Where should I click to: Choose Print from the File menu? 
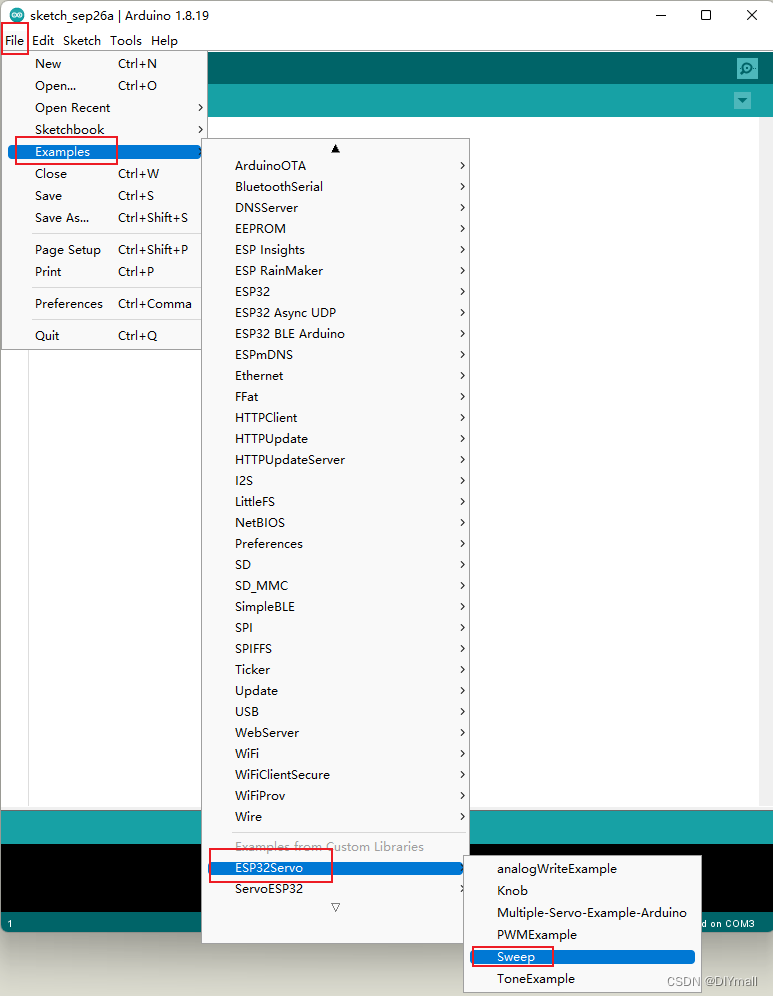point(105,272)
